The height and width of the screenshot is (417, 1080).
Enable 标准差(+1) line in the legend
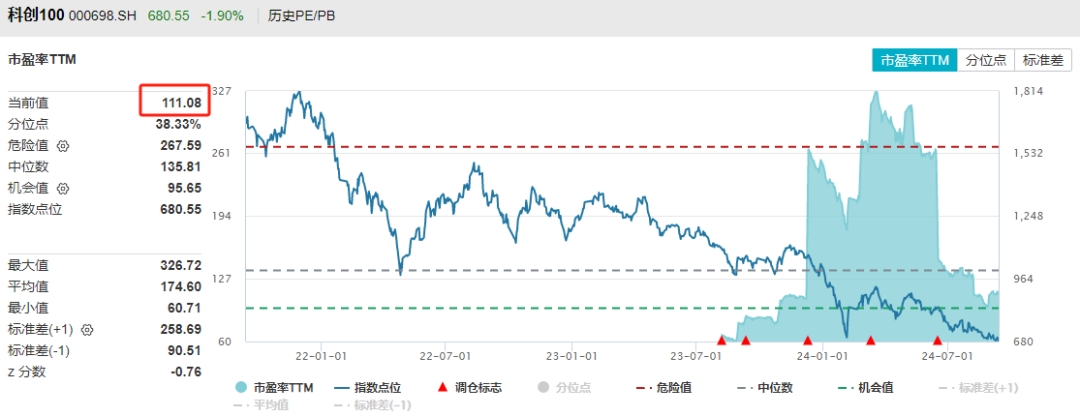tap(979, 387)
